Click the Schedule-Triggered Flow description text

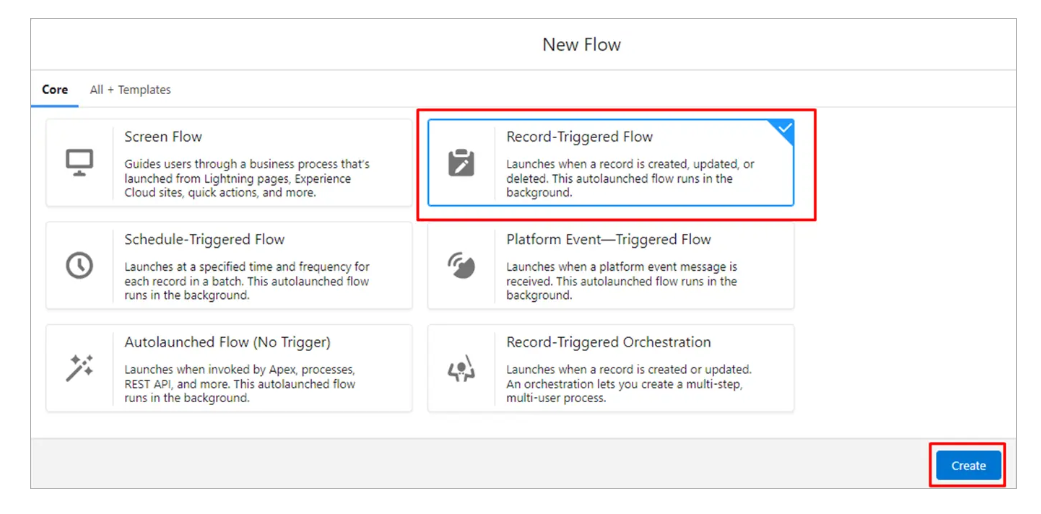(246, 281)
